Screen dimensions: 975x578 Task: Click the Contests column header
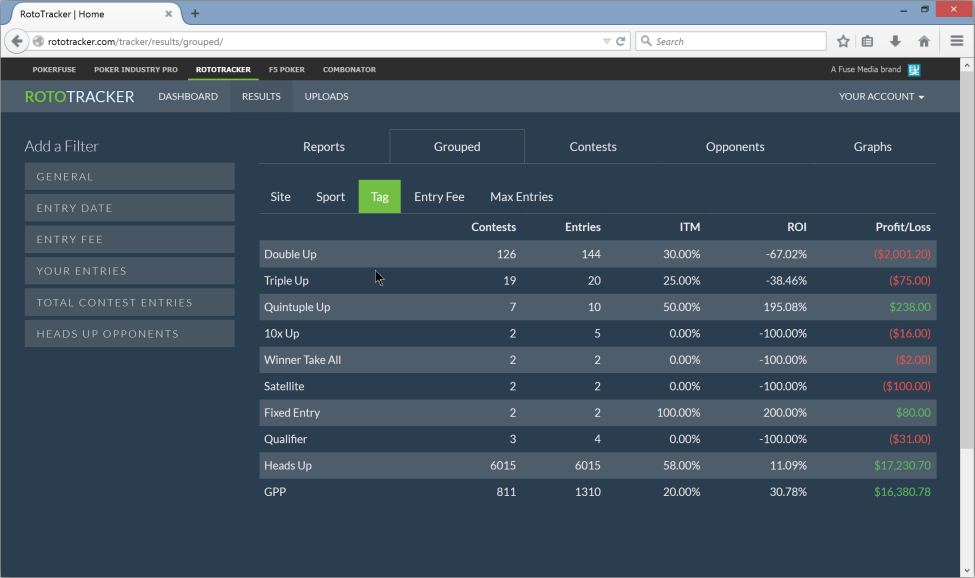494,227
